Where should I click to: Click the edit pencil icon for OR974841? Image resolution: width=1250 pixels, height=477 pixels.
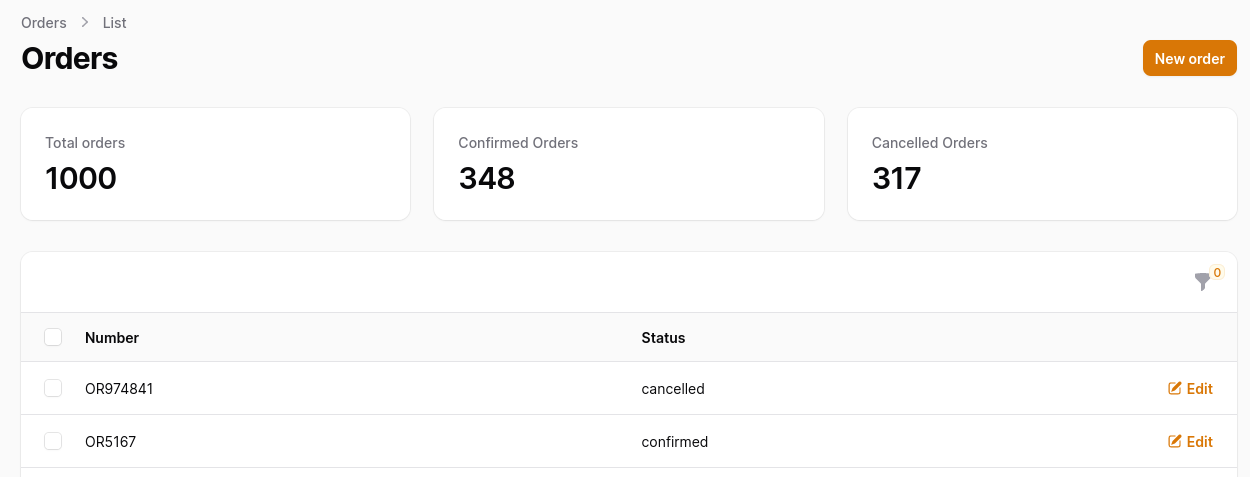1175,388
